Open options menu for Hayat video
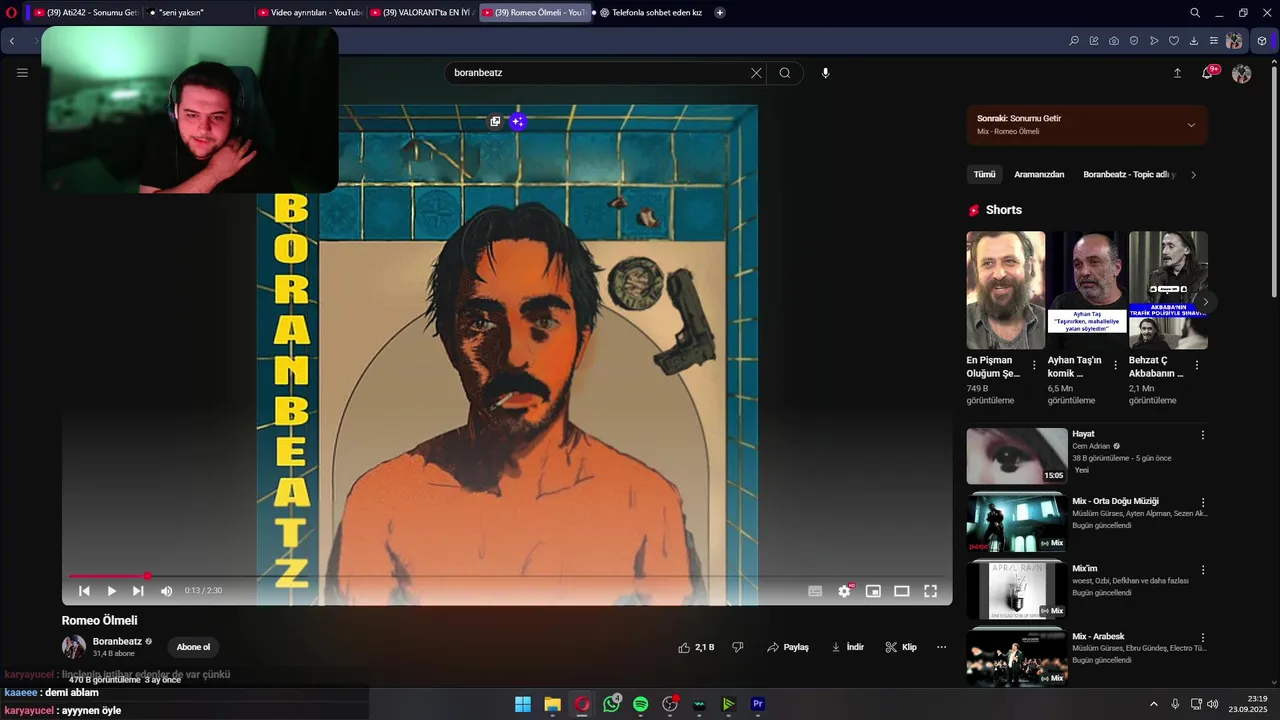 [x=1203, y=435]
